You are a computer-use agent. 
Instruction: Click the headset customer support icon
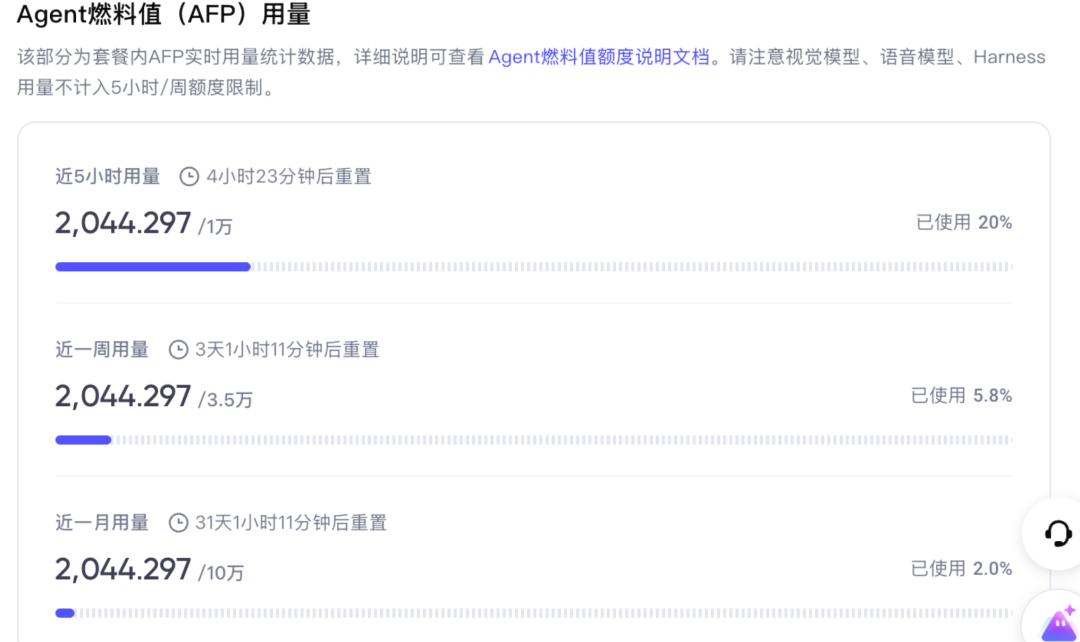pos(1057,534)
